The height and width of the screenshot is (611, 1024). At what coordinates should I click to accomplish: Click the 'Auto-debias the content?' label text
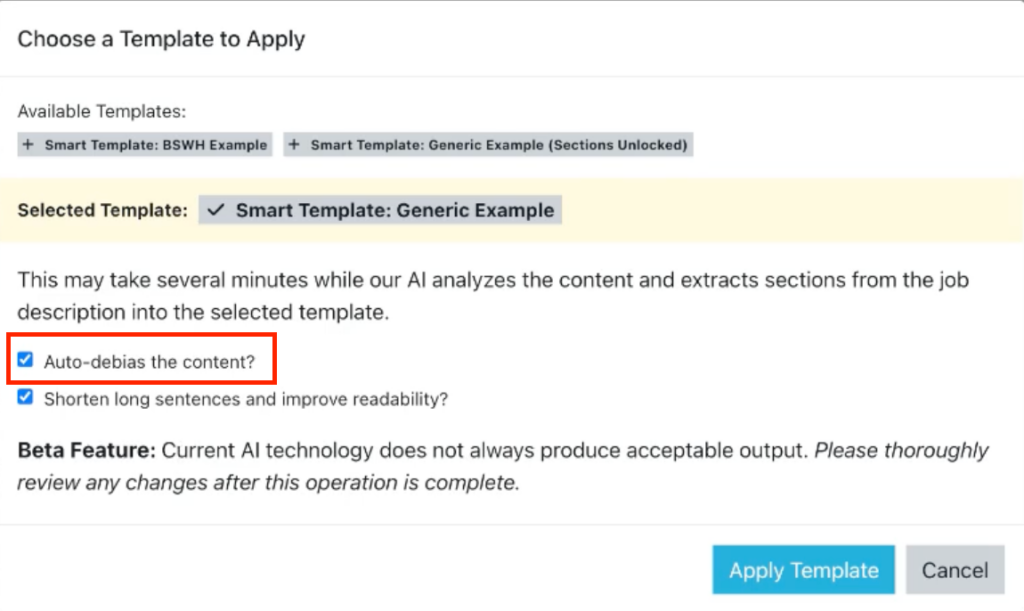pos(149,362)
